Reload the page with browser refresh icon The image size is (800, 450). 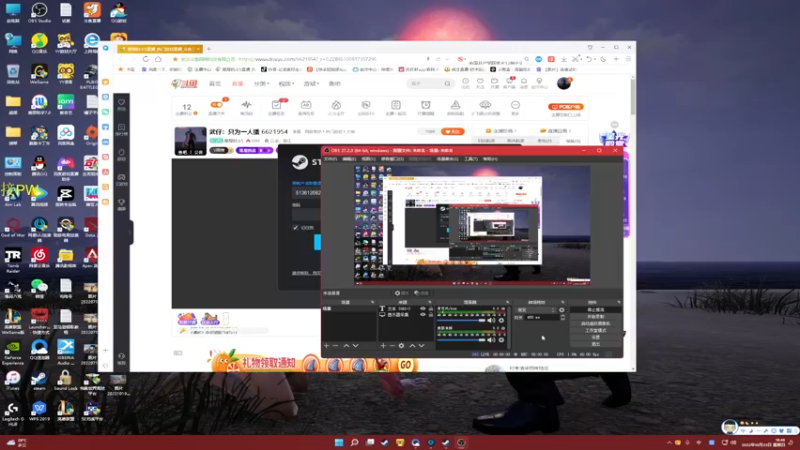click(x=145, y=59)
